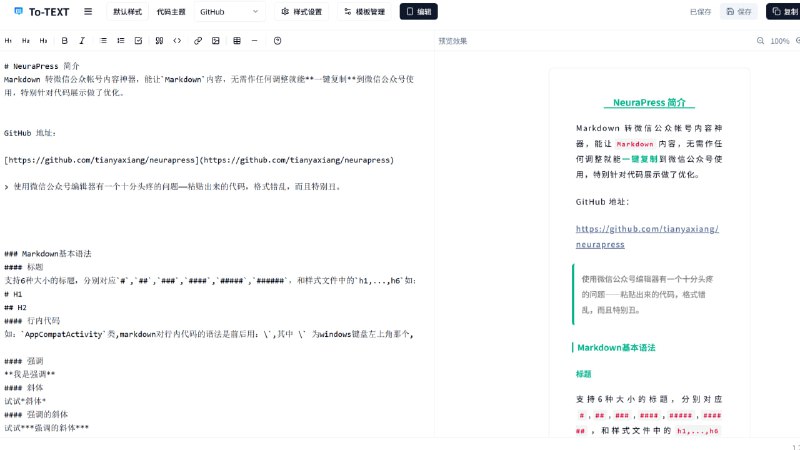Insert a task checklist item
The height and width of the screenshot is (450, 800).
(x=138, y=41)
